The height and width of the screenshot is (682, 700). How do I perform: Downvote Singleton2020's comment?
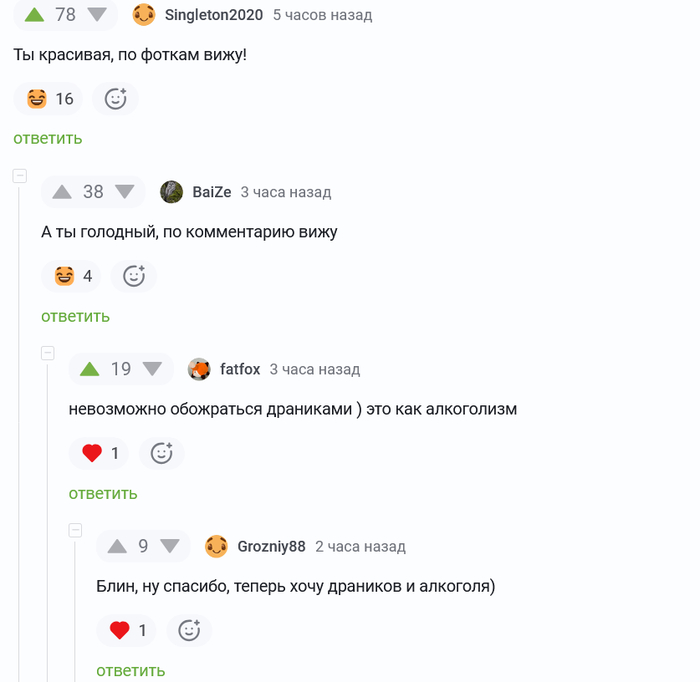97,15
